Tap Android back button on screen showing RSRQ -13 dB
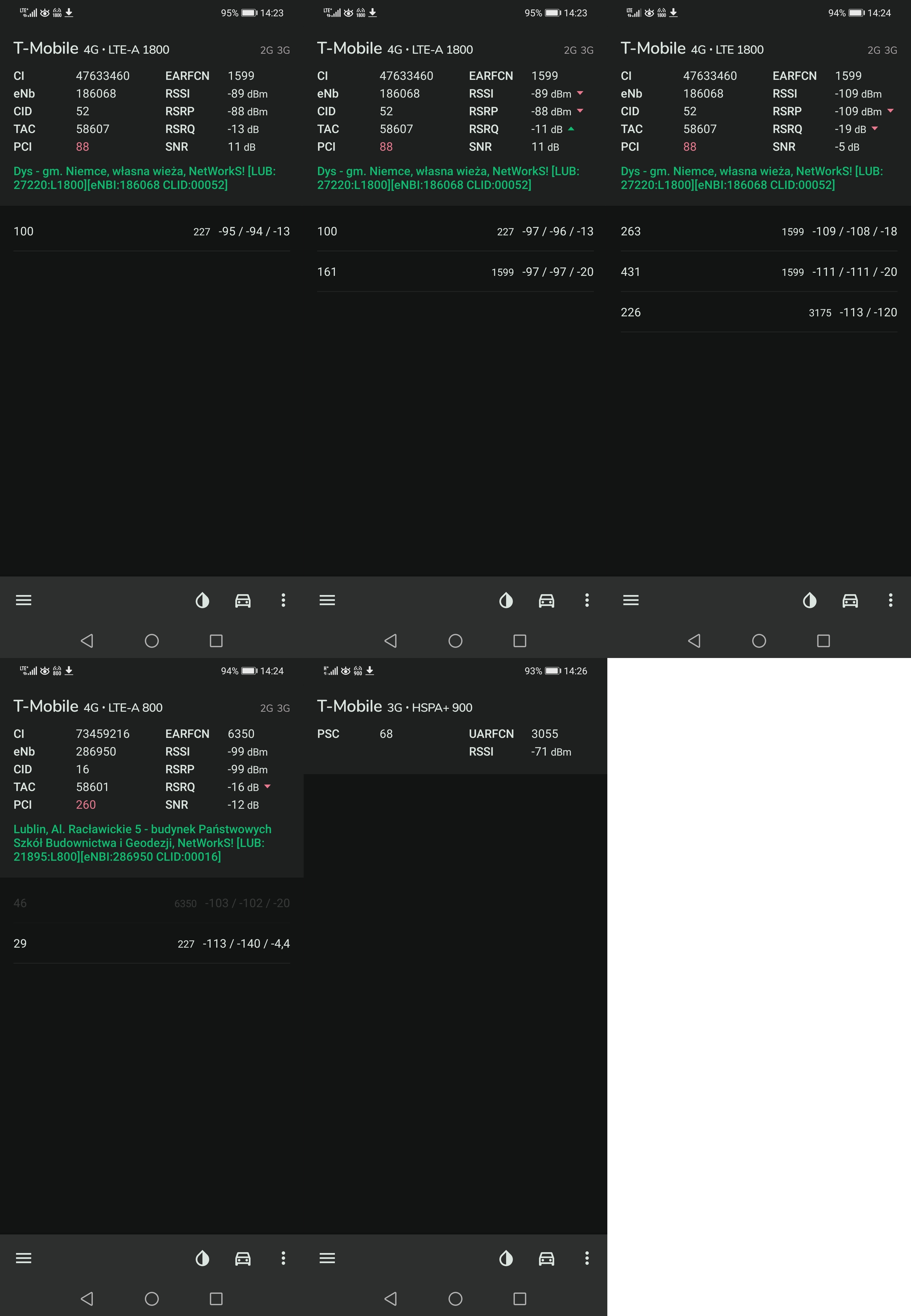 [87, 640]
